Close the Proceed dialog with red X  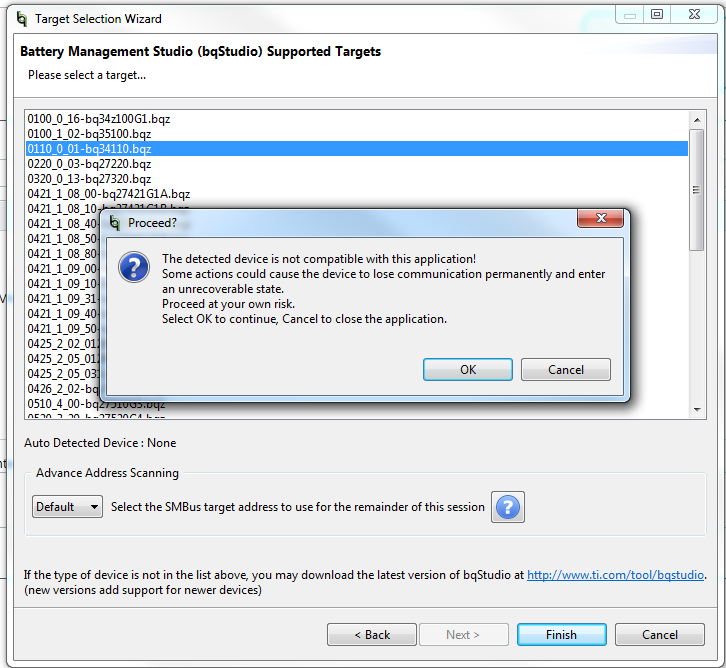click(x=601, y=218)
